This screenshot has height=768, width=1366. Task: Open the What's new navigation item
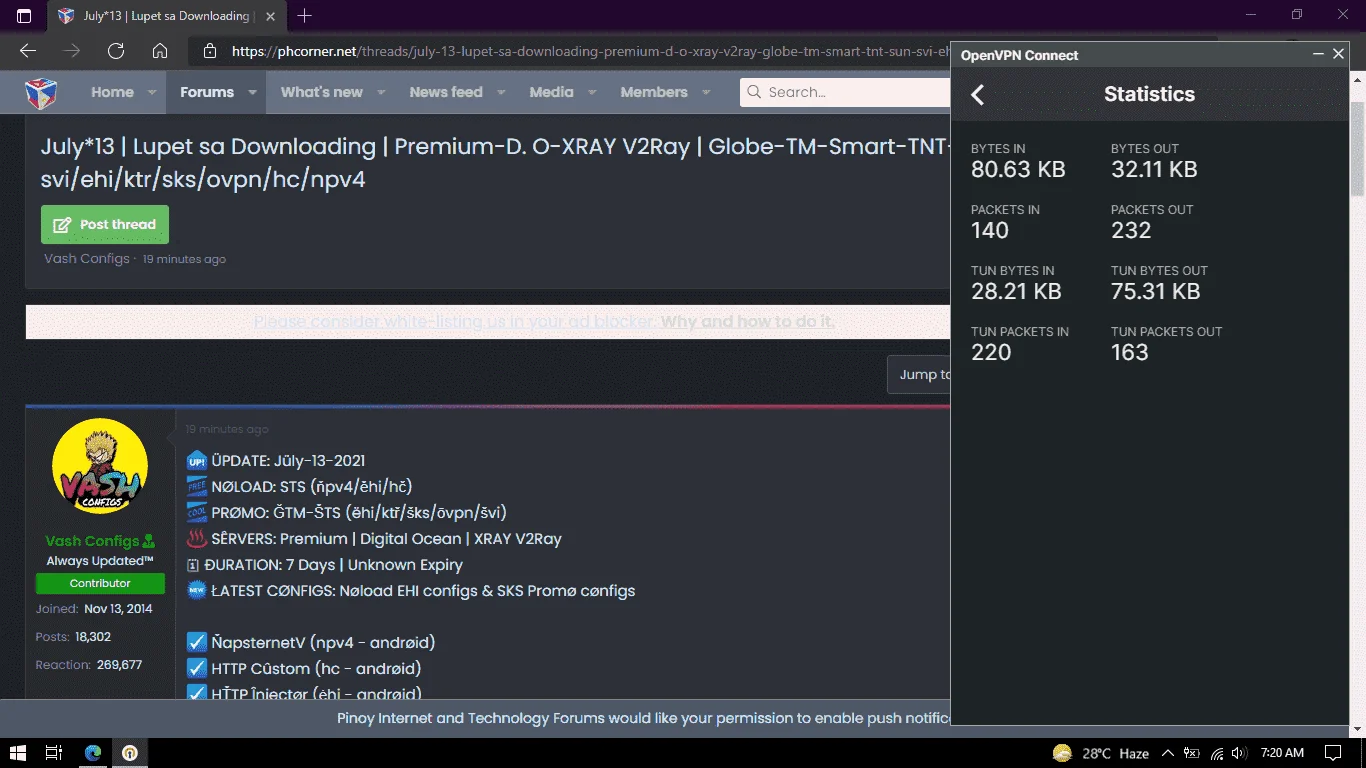pyautogui.click(x=322, y=92)
